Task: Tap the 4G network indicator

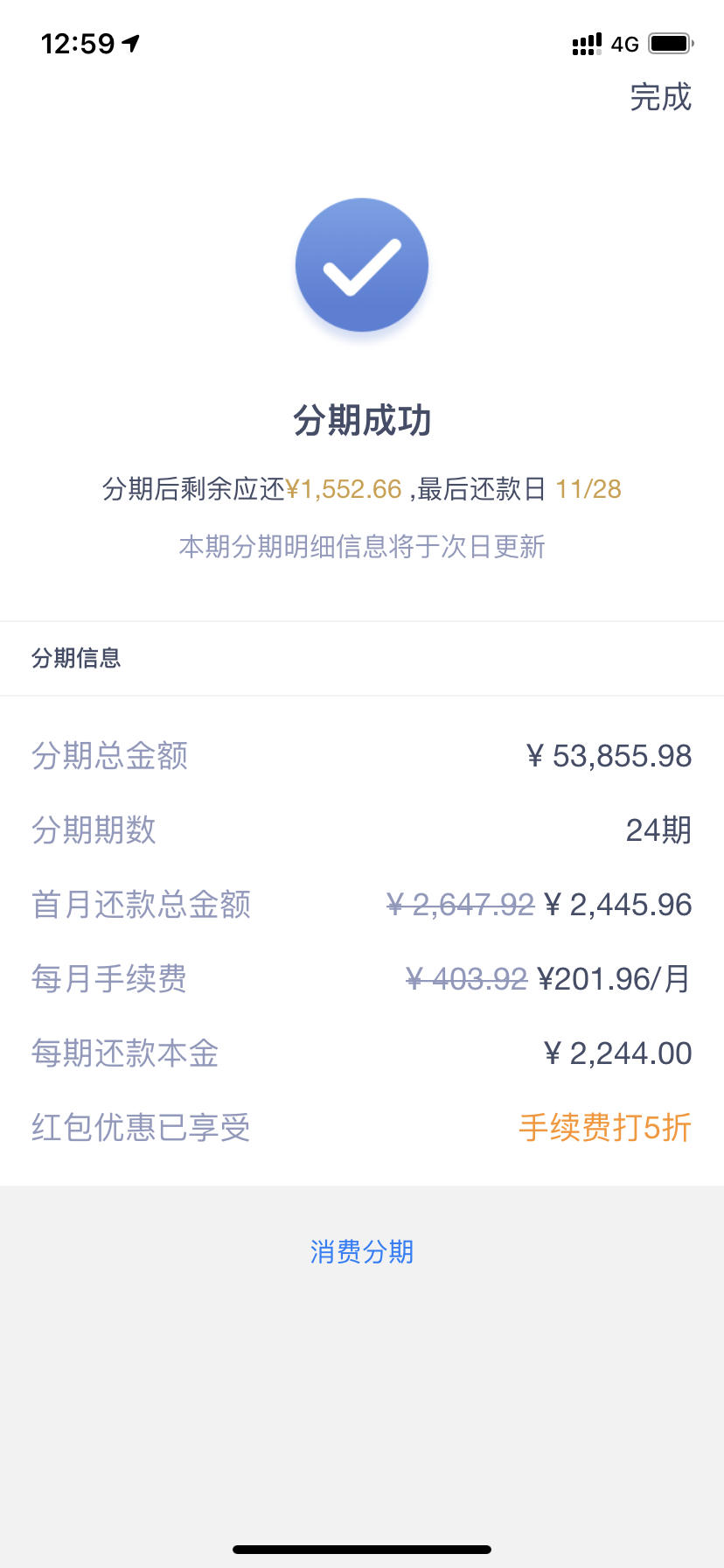Action: [625, 44]
